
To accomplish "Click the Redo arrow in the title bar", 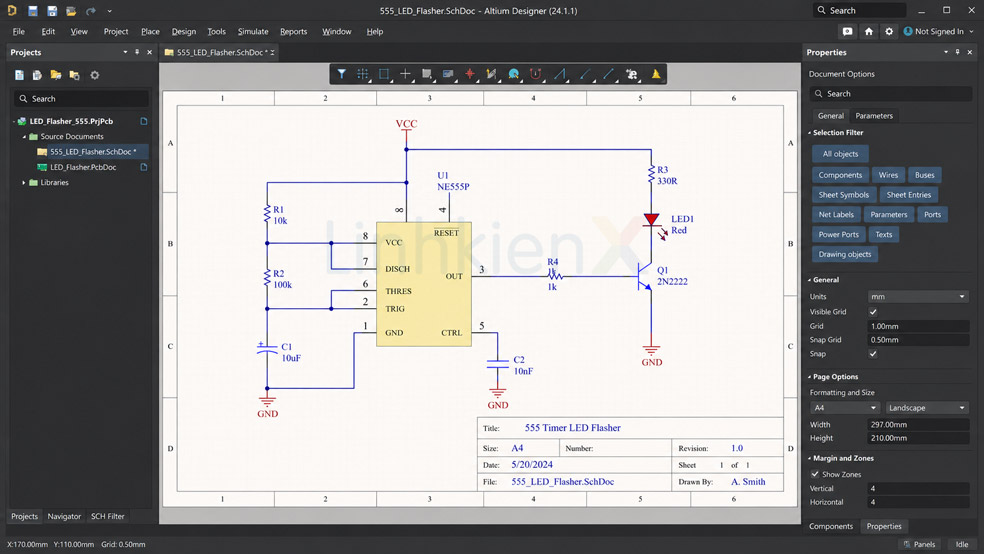I will pos(91,11).
